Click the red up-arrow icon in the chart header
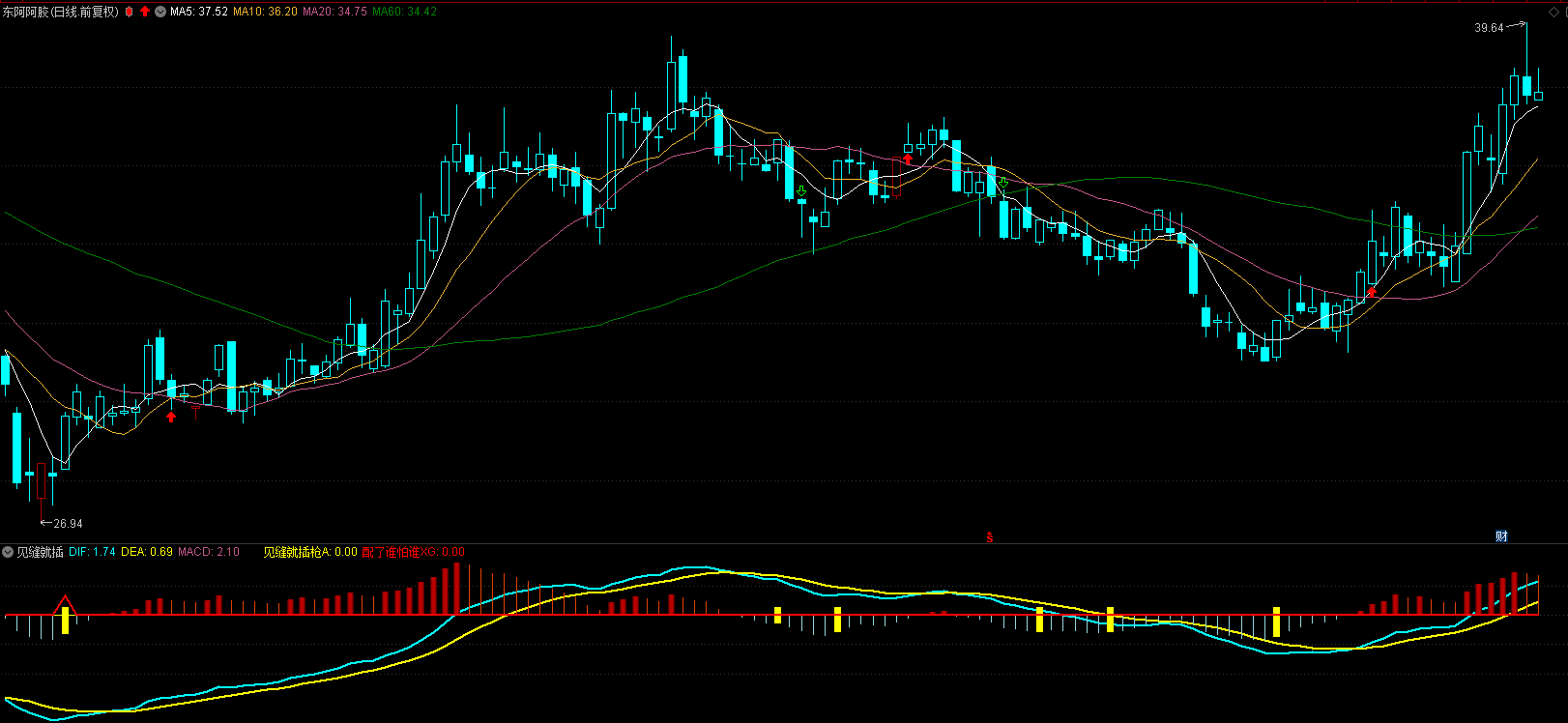The image size is (1568, 723). [x=145, y=12]
